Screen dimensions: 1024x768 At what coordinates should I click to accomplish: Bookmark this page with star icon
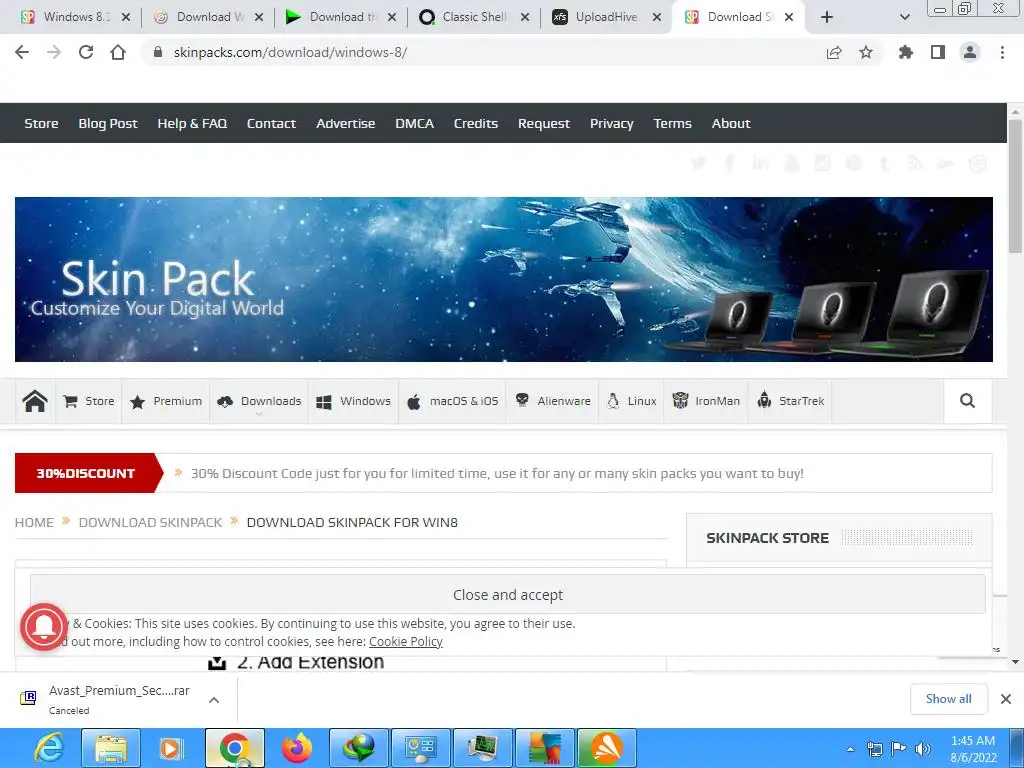coord(866,52)
